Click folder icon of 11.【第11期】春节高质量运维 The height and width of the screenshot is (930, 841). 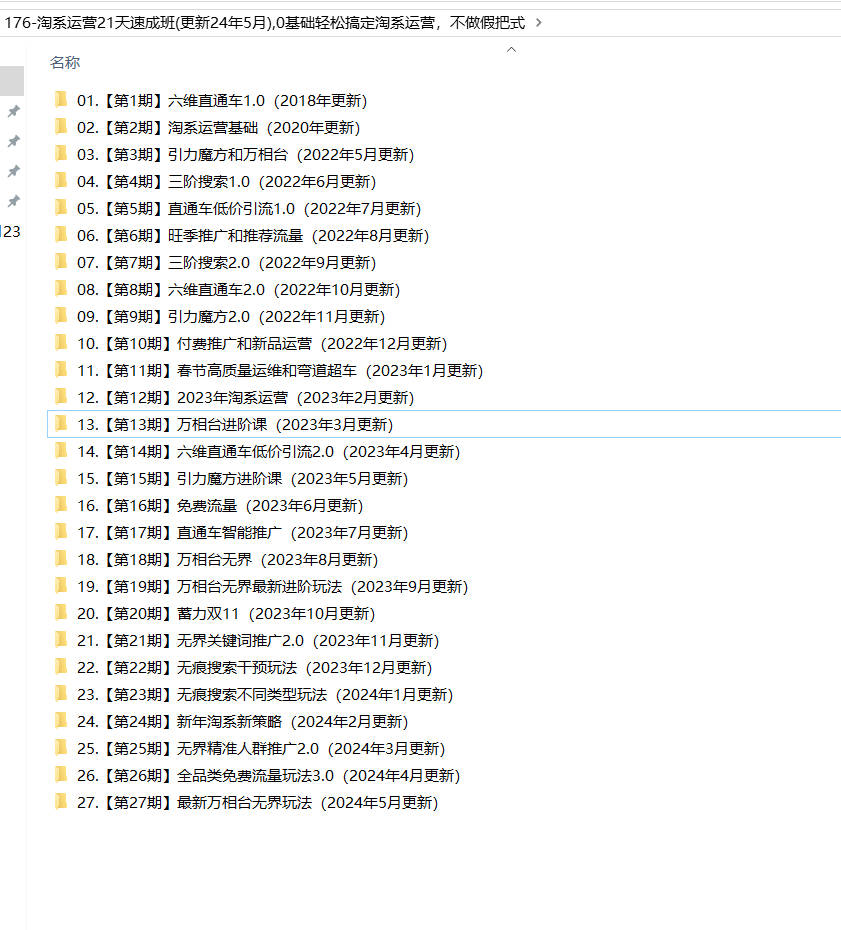tap(61, 370)
